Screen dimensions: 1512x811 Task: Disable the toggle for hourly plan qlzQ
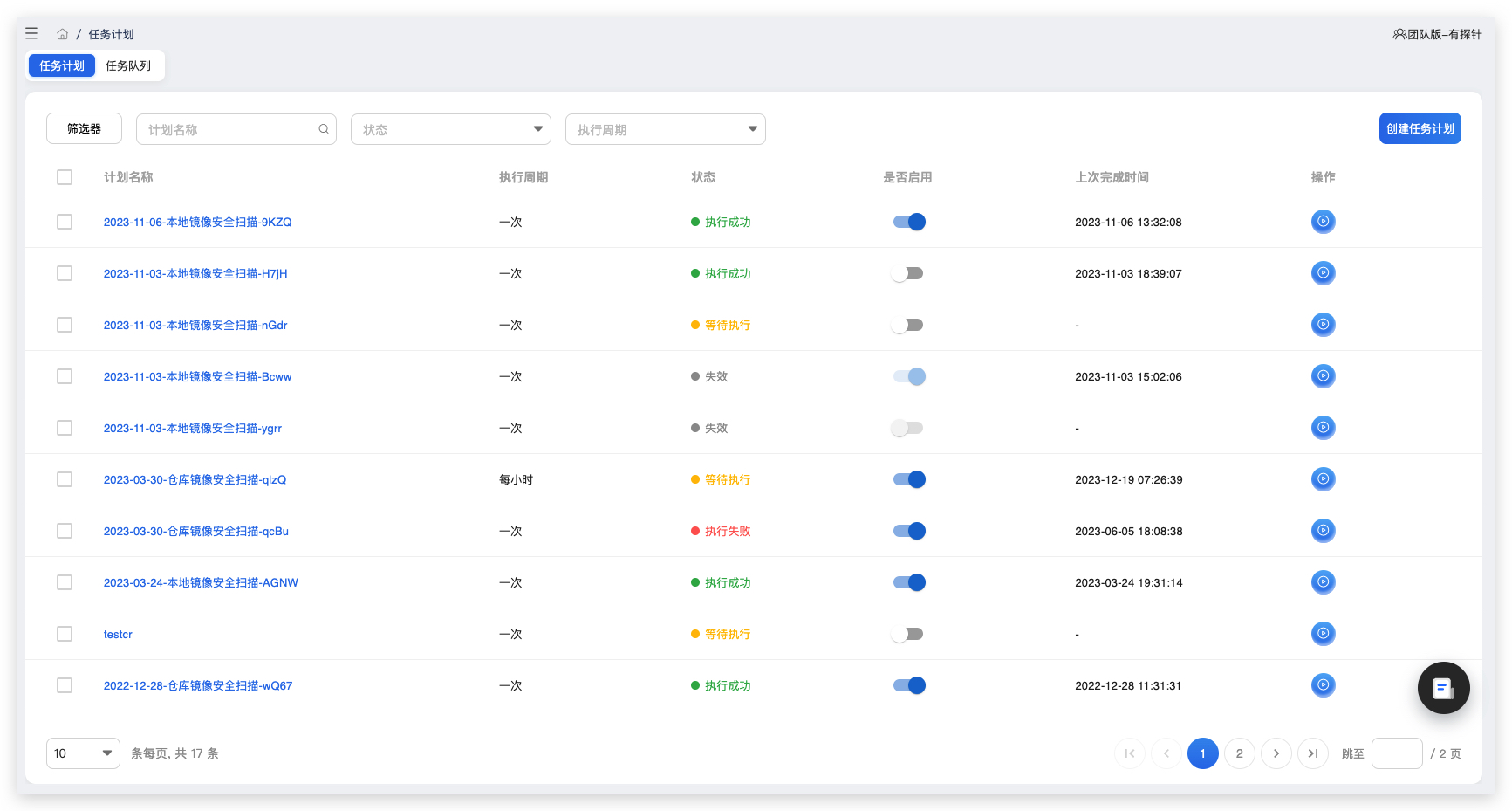pyautogui.click(x=908, y=479)
